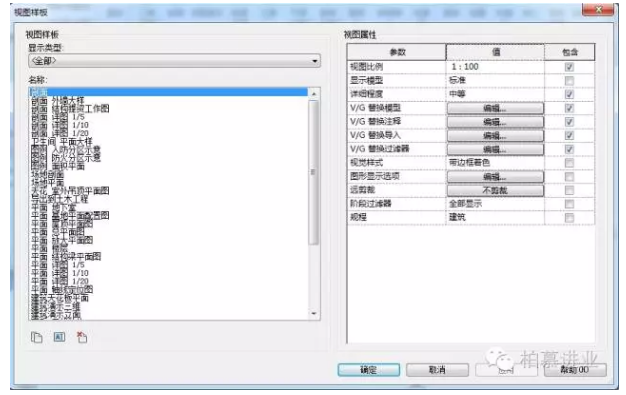626x395 pixels.
Task: Click the template list scroll up arrow
Action: click(x=314, y=93)
